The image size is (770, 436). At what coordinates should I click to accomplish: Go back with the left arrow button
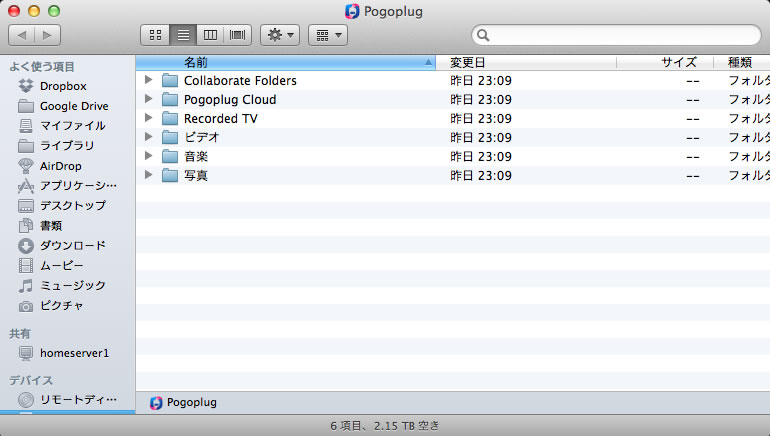(x=22, y=35)
